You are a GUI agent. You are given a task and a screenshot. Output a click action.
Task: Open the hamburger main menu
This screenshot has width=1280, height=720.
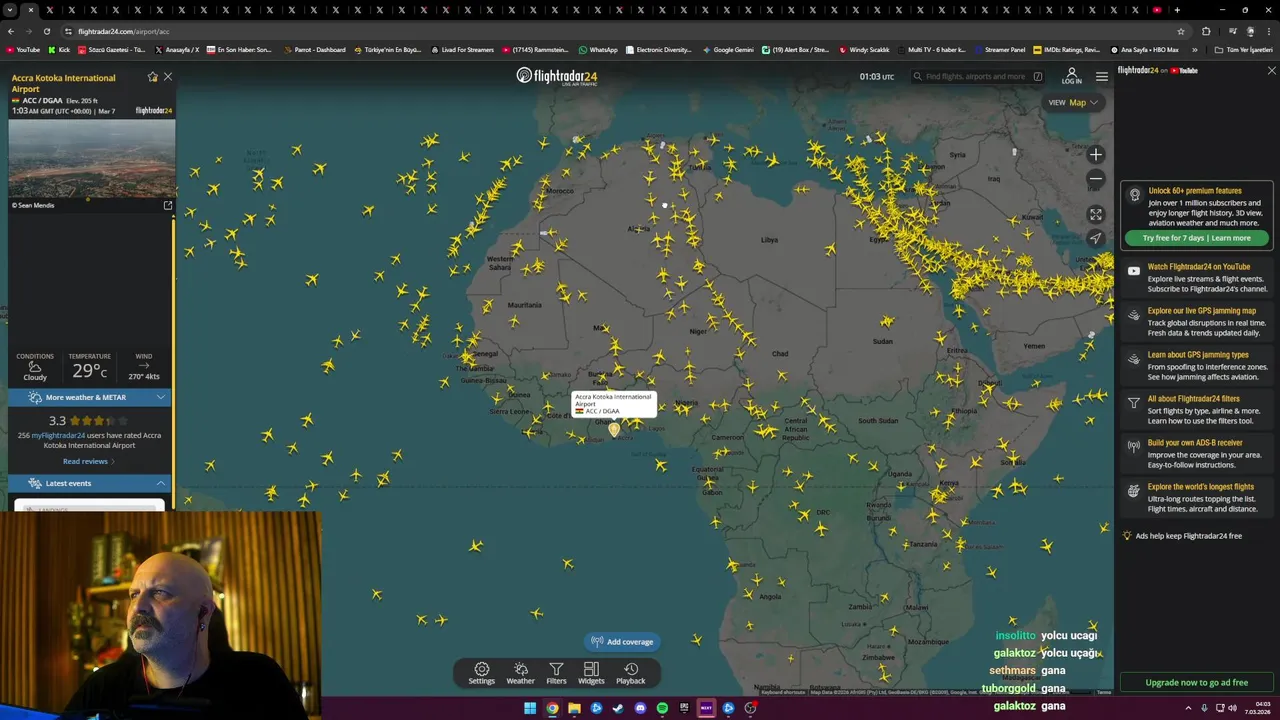point(1101,76)
